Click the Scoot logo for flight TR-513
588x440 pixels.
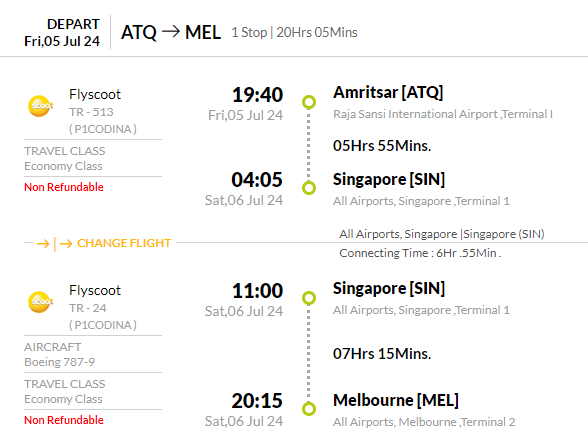pyautogui.click(x=40, y=106)
